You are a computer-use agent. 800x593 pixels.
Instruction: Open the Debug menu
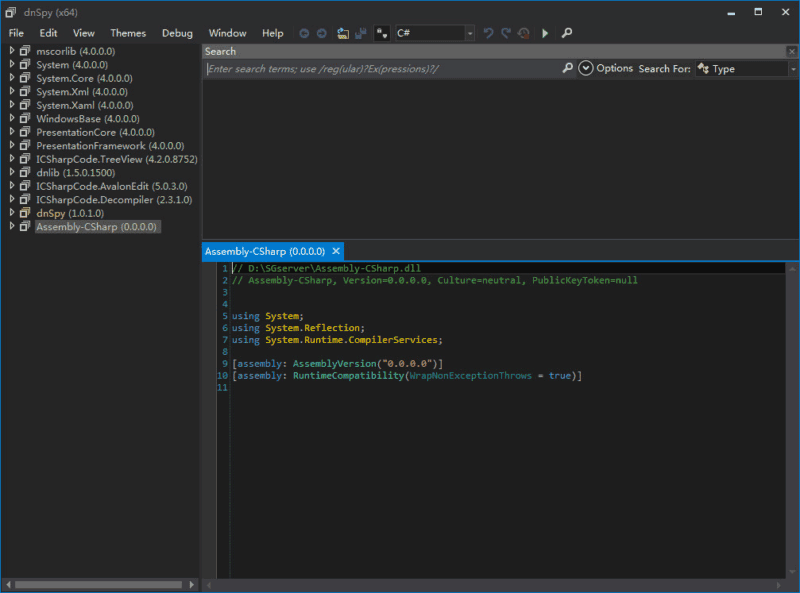(x=177, y=33)
